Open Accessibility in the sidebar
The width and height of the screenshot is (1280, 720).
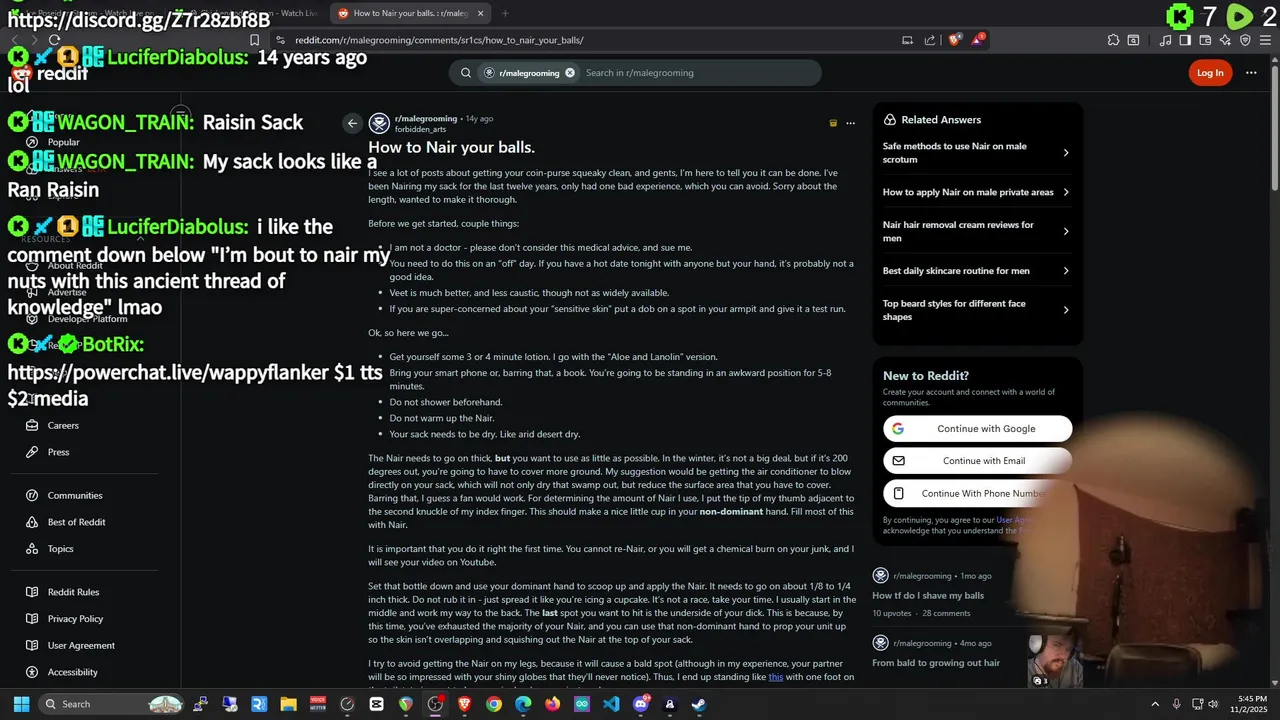point(72,672)
